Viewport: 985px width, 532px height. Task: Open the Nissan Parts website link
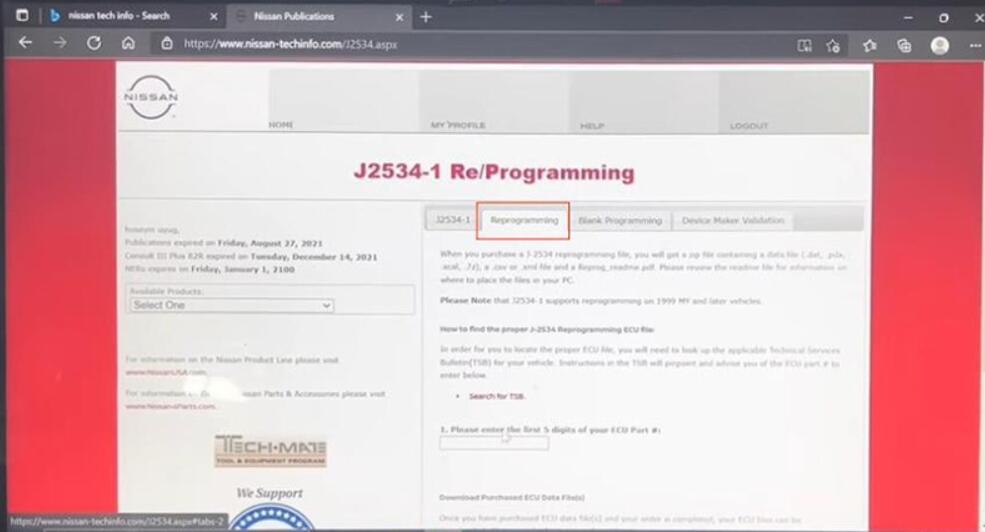point(170,406)
